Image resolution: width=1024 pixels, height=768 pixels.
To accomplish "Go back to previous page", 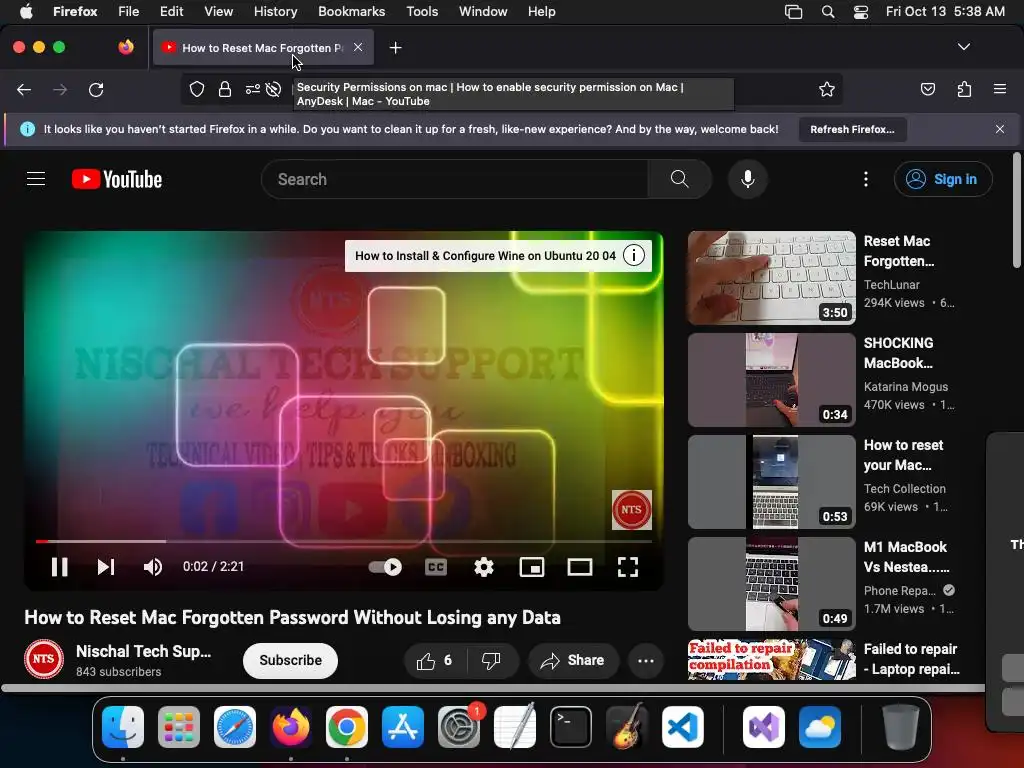I will pyautogui.click(x=24, y=89).
